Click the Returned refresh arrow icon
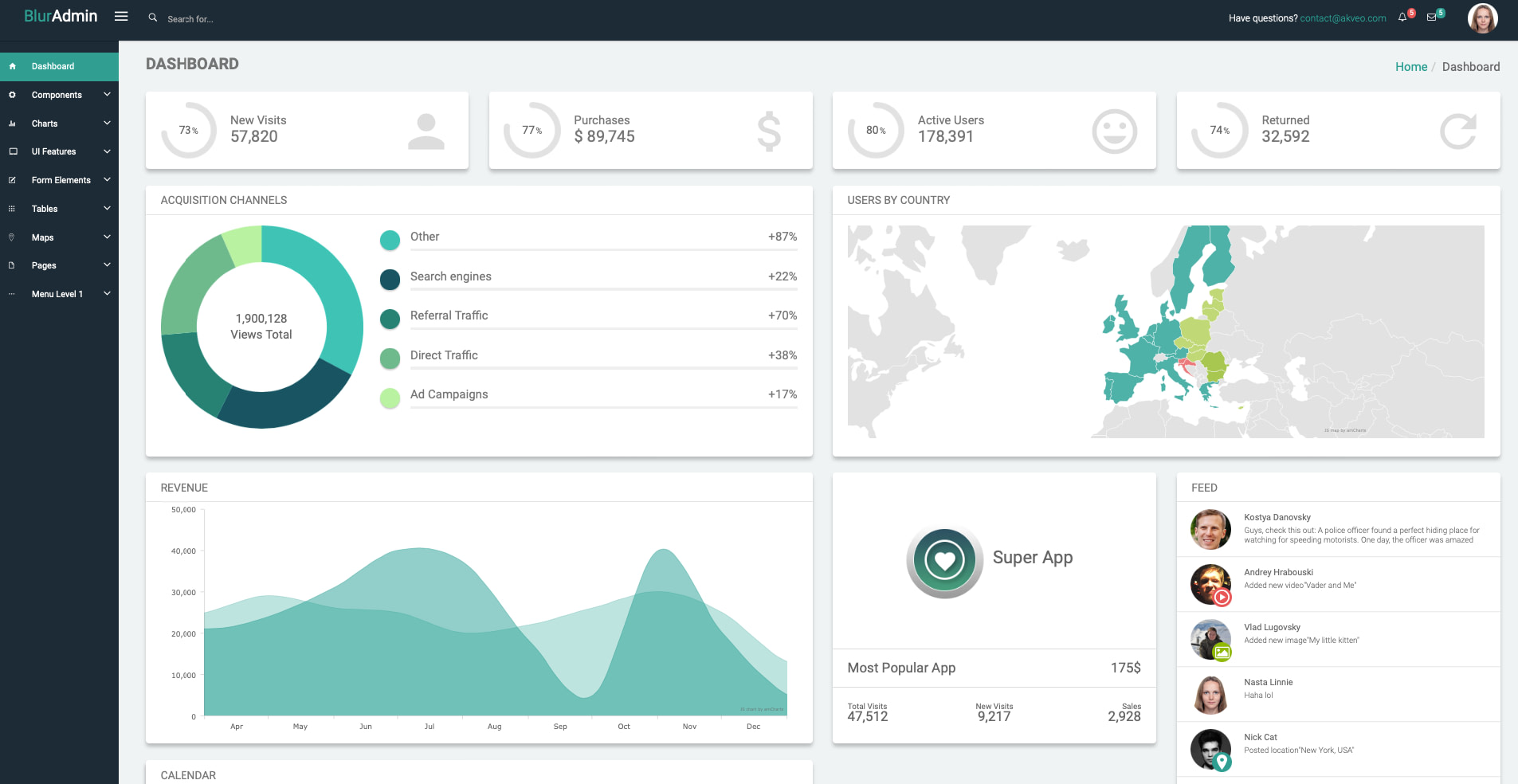 [1457, 131]
